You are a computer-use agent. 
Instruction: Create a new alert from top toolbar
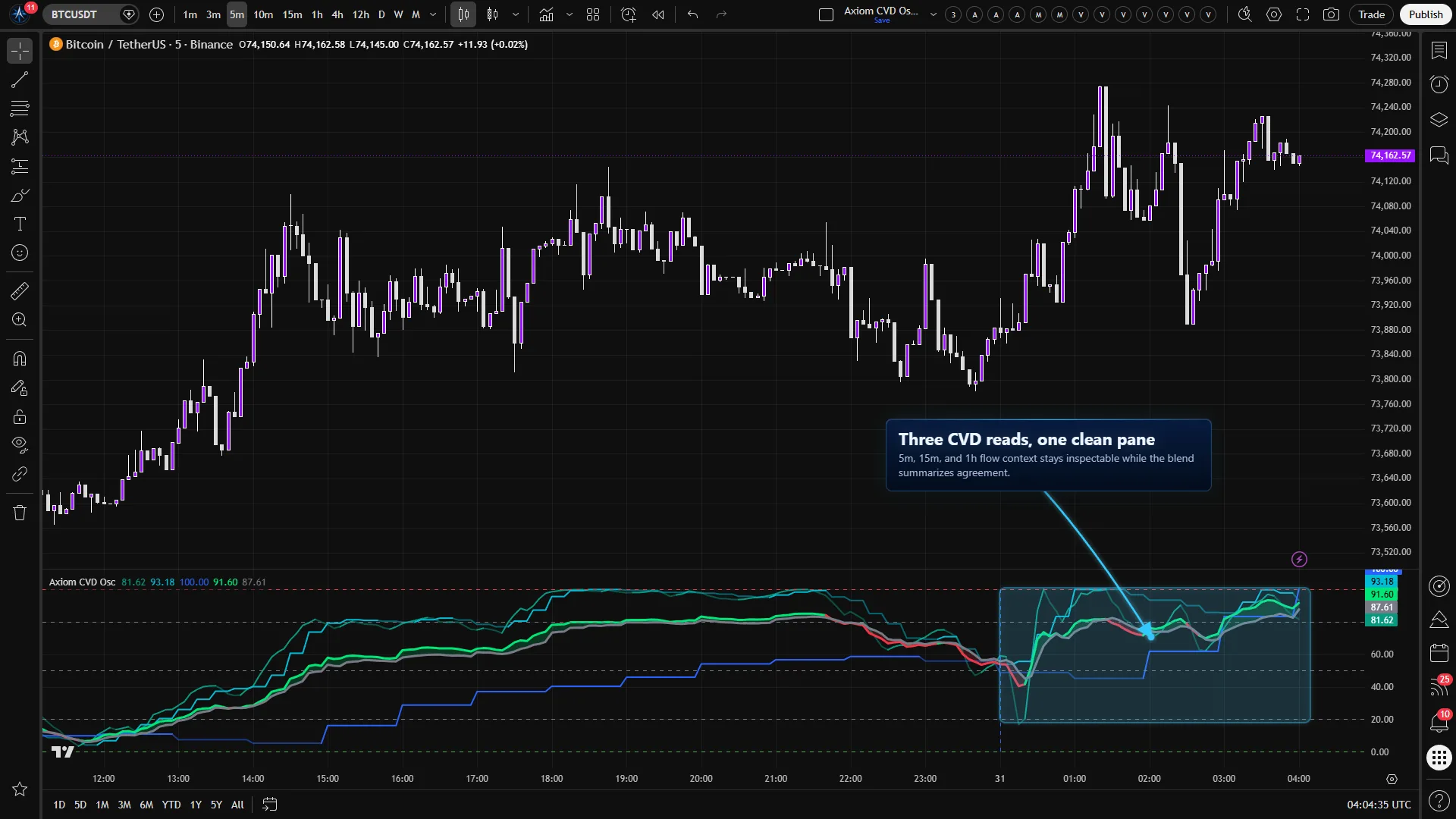pyautogui.click(x=629, y=14)
